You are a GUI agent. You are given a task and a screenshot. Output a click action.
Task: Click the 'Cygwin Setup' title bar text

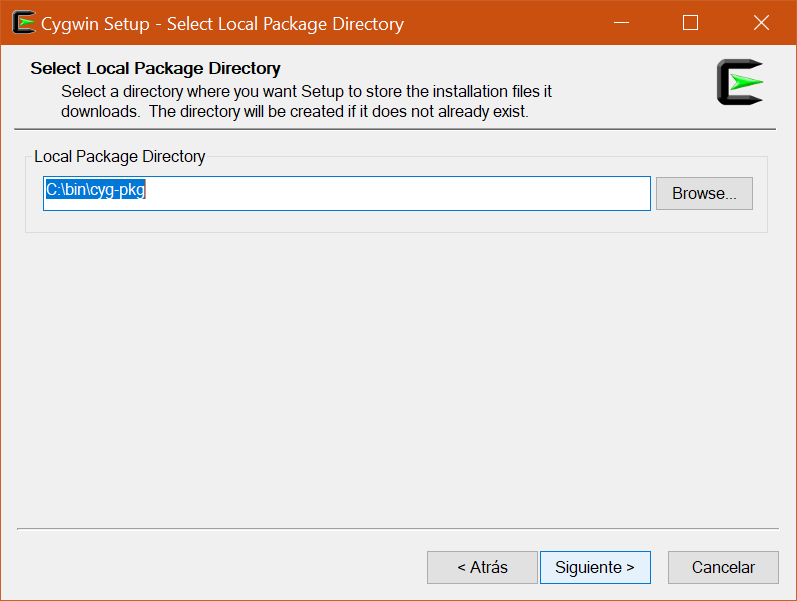(x=222, y=24)
